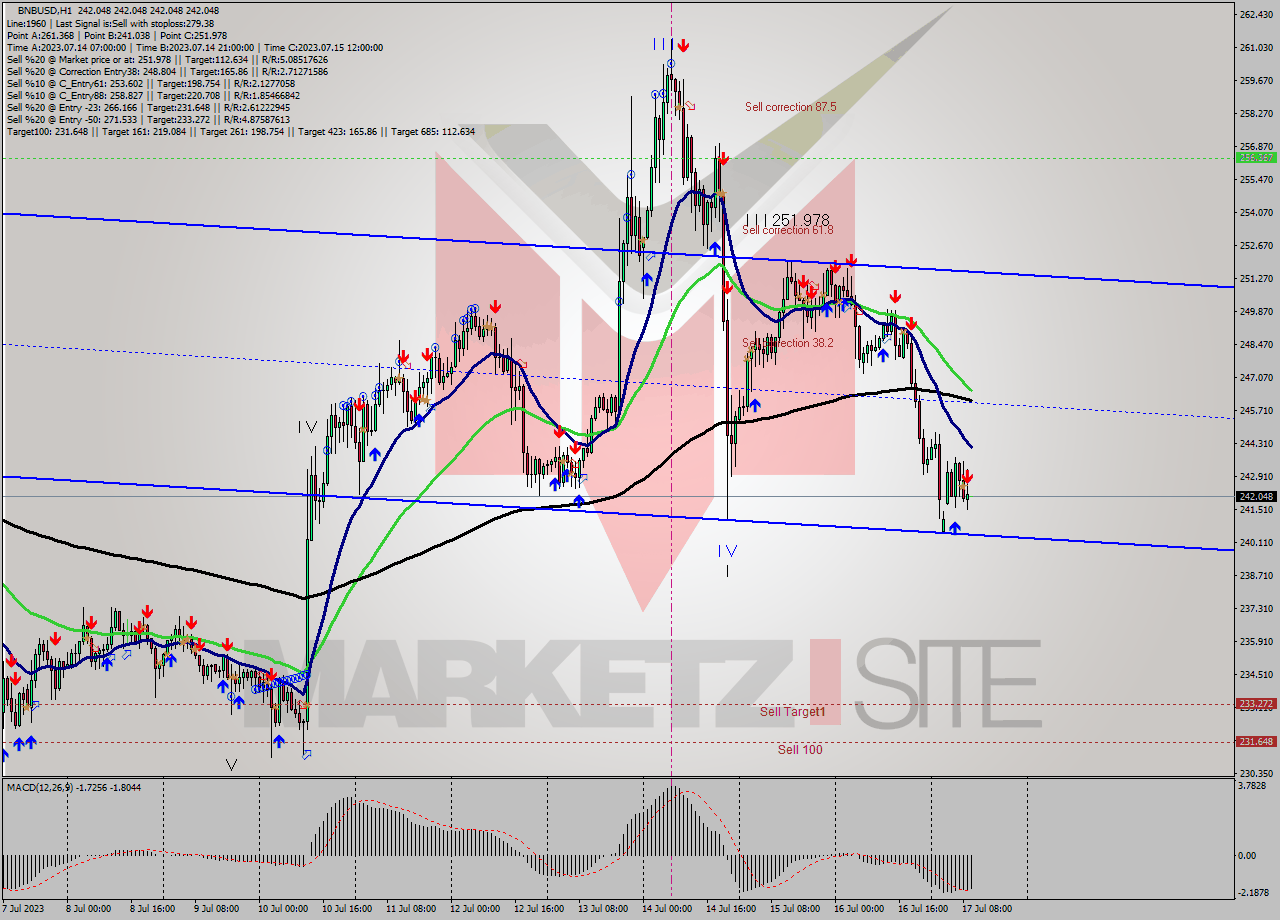Click the green price tag on the price axis

[1256, 158]
